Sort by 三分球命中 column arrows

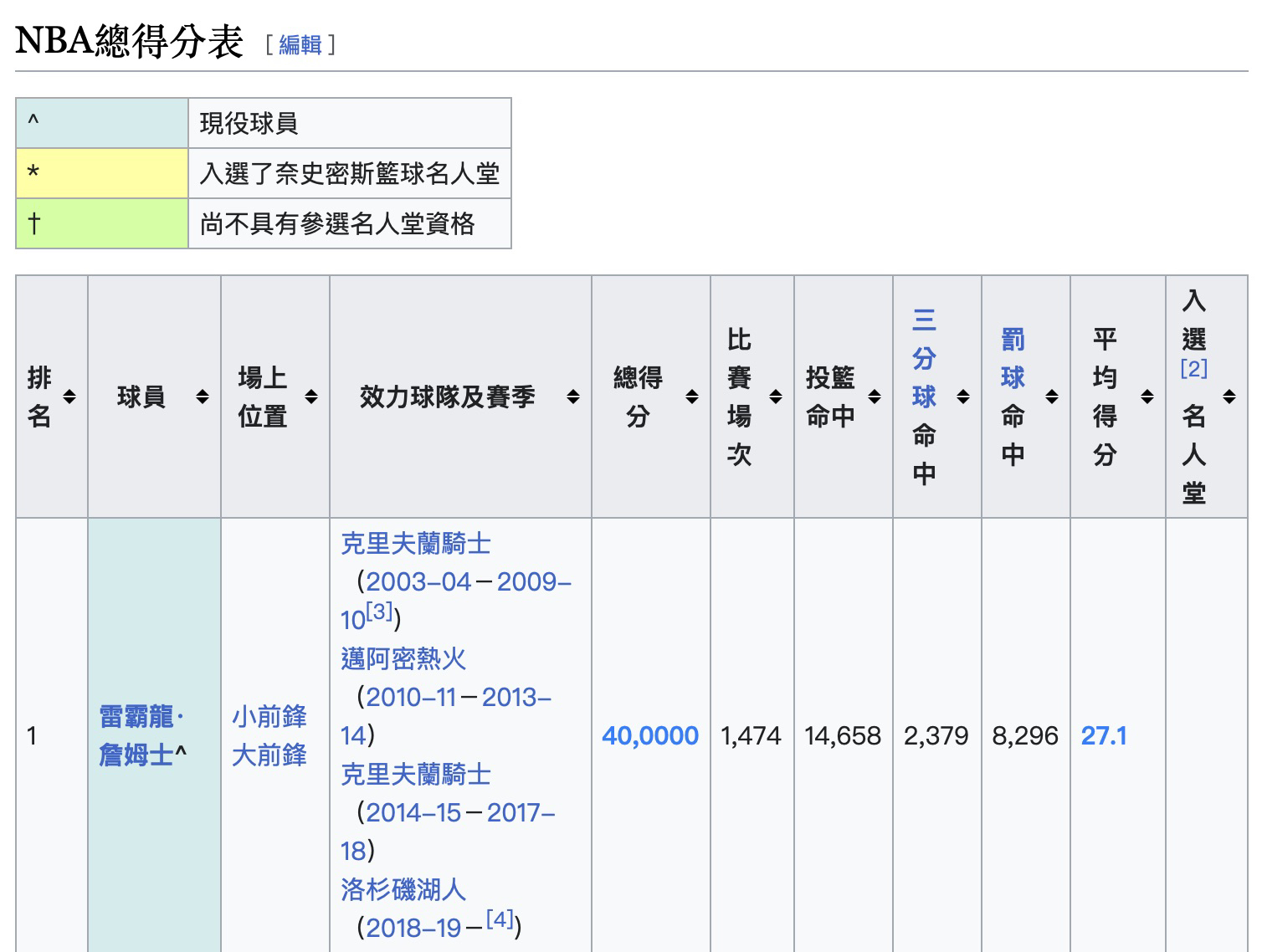(x=963, y=397)
